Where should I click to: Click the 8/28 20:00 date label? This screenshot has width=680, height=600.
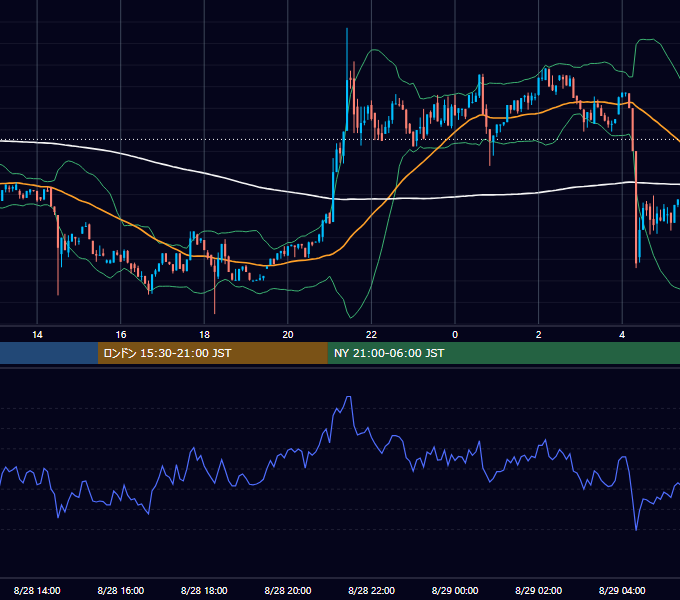tap(288, 590)
